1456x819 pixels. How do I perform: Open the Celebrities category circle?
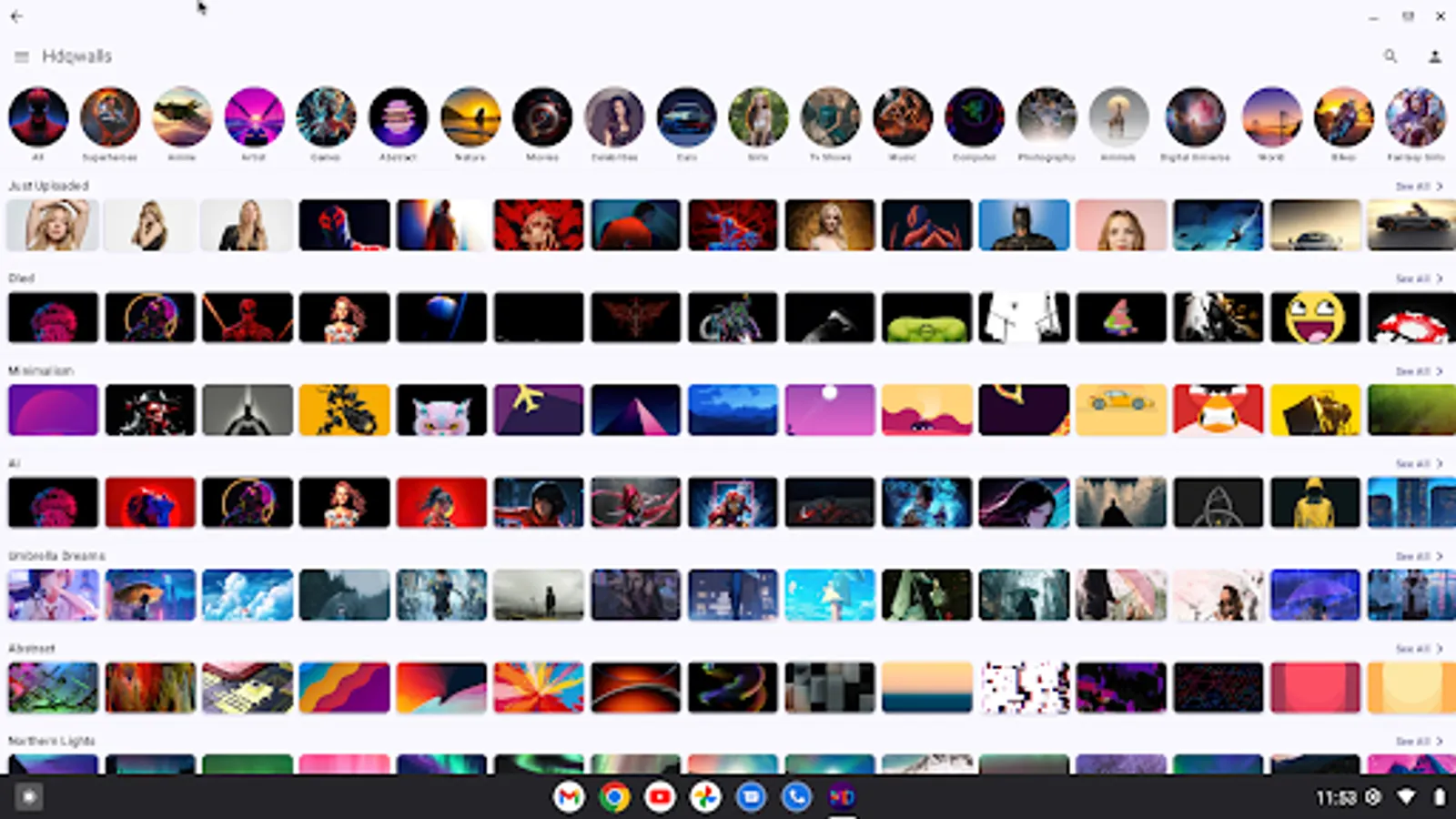tap(614, 116)
